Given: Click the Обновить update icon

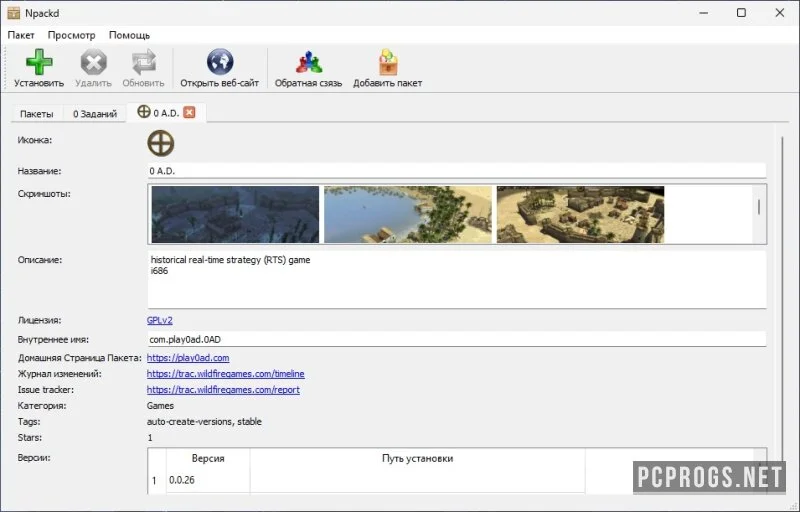Looking at the screenshot, I should [143, 62].
